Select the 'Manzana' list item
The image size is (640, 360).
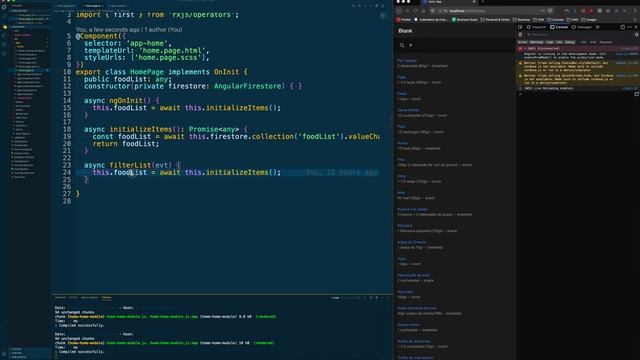[454, 228]
